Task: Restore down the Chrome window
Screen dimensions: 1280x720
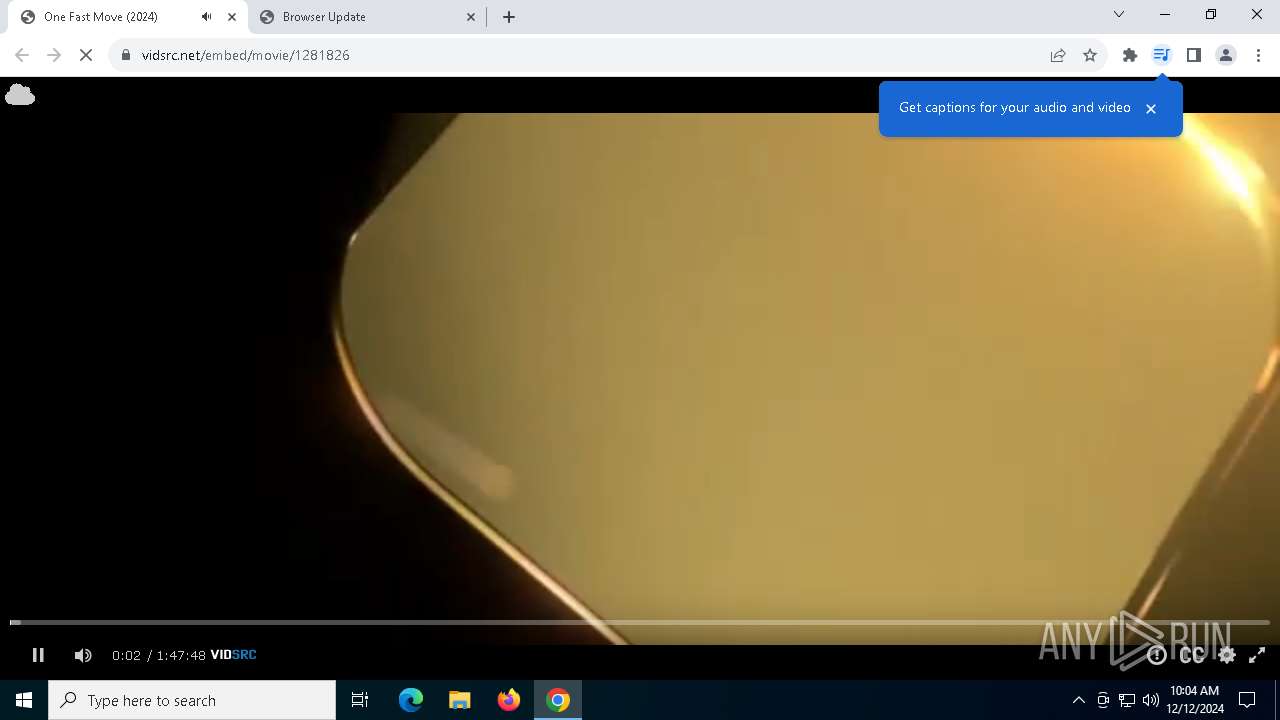Action: click(x=1211, y=15)
